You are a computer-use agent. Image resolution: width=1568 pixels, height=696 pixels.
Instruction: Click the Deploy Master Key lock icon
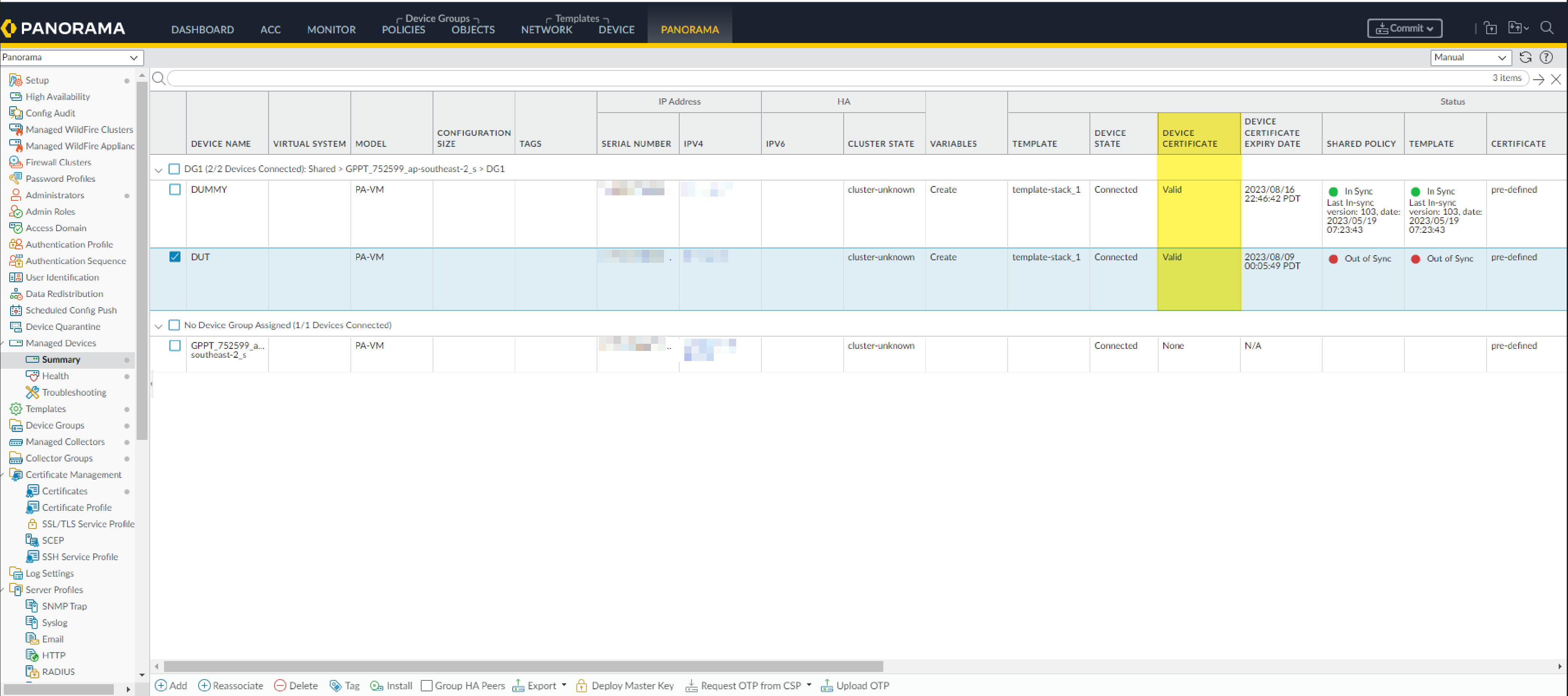click(581, 685)
